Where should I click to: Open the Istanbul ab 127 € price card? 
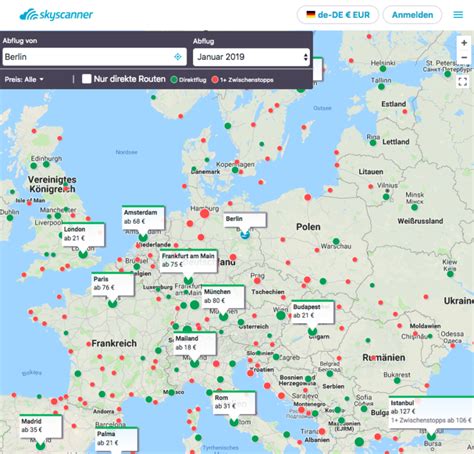pos(431,411)
